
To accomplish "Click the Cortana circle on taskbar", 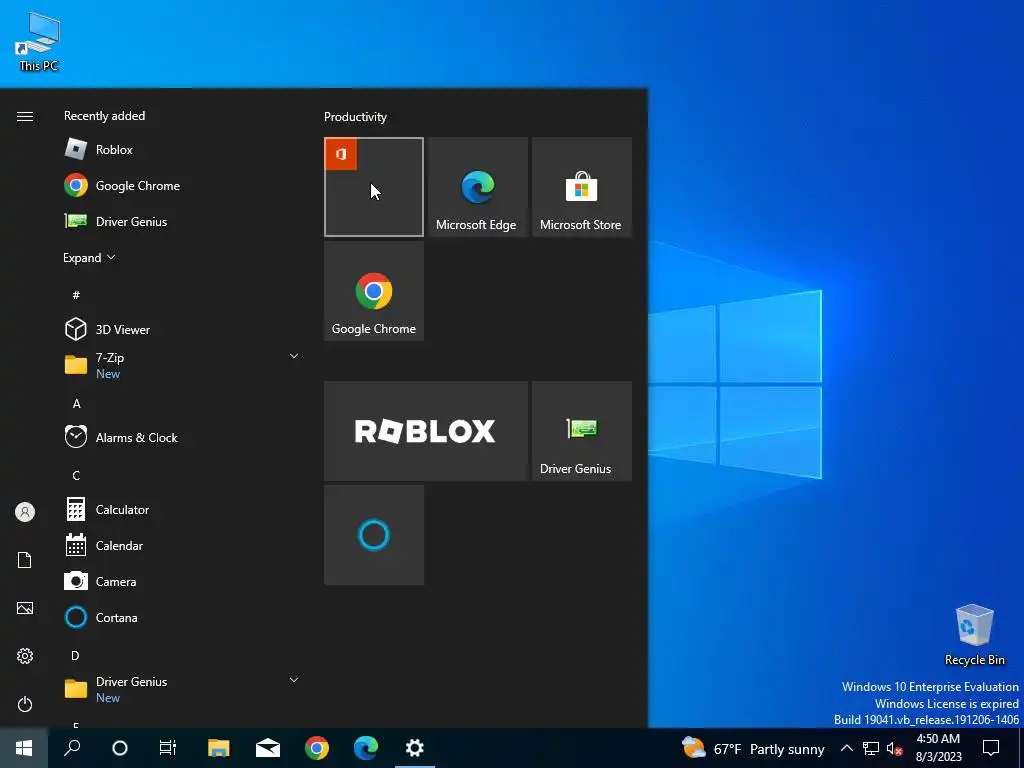I will (120, 748).
